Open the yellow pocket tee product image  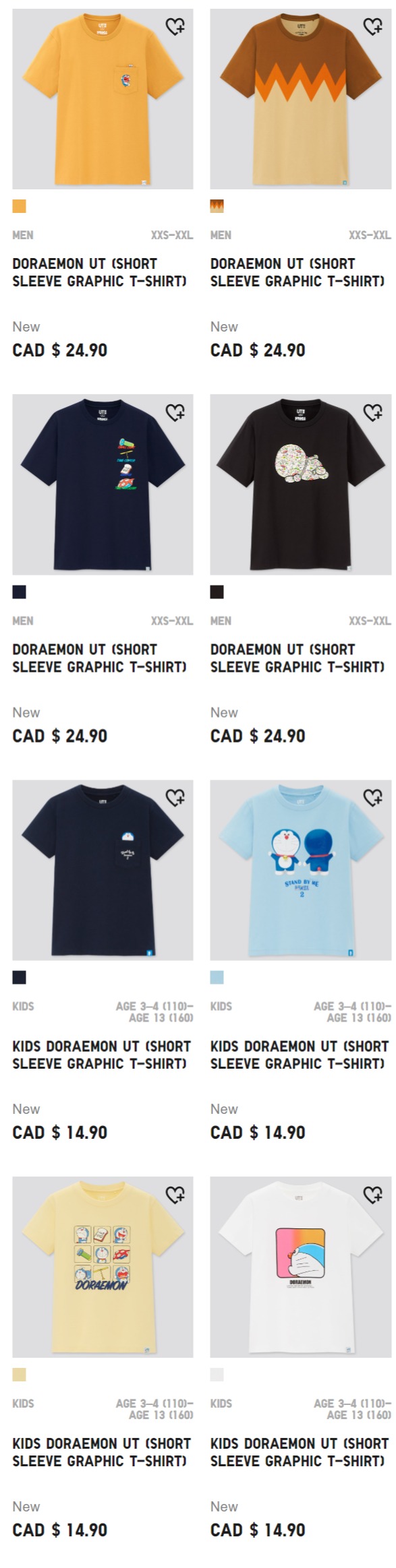click(103, 99)
